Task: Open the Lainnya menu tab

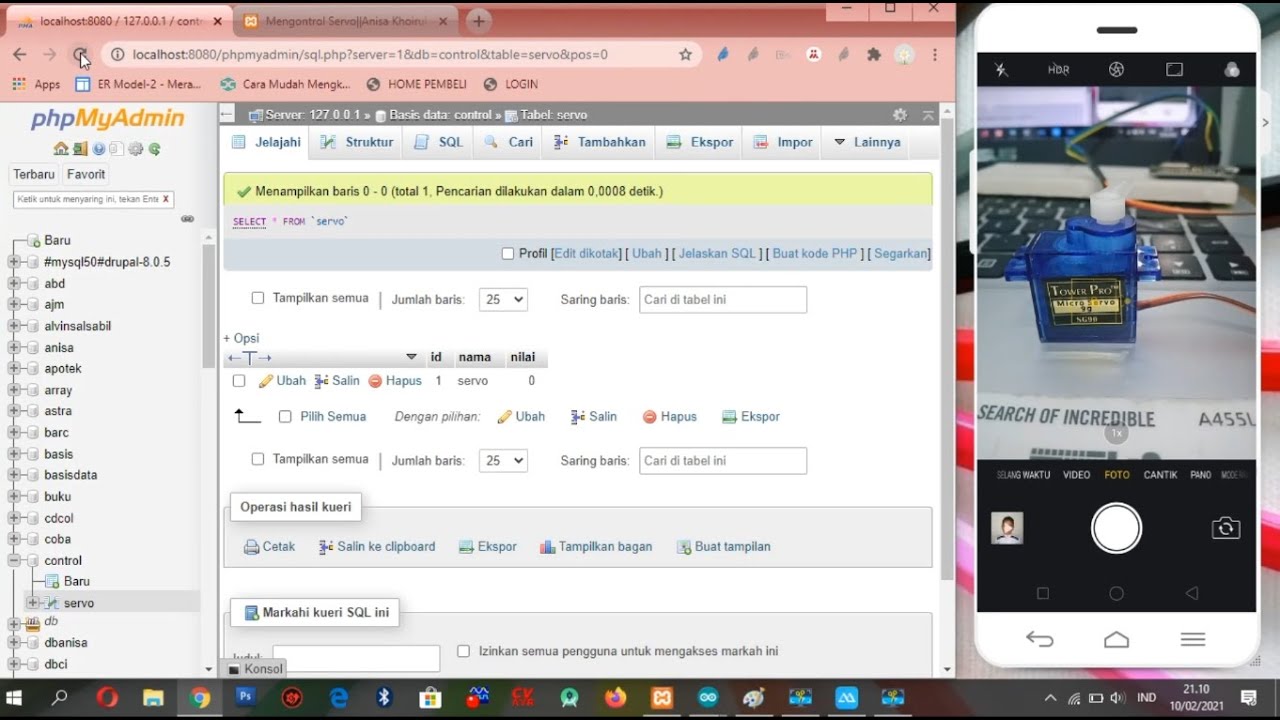Action: click(866, 142)
